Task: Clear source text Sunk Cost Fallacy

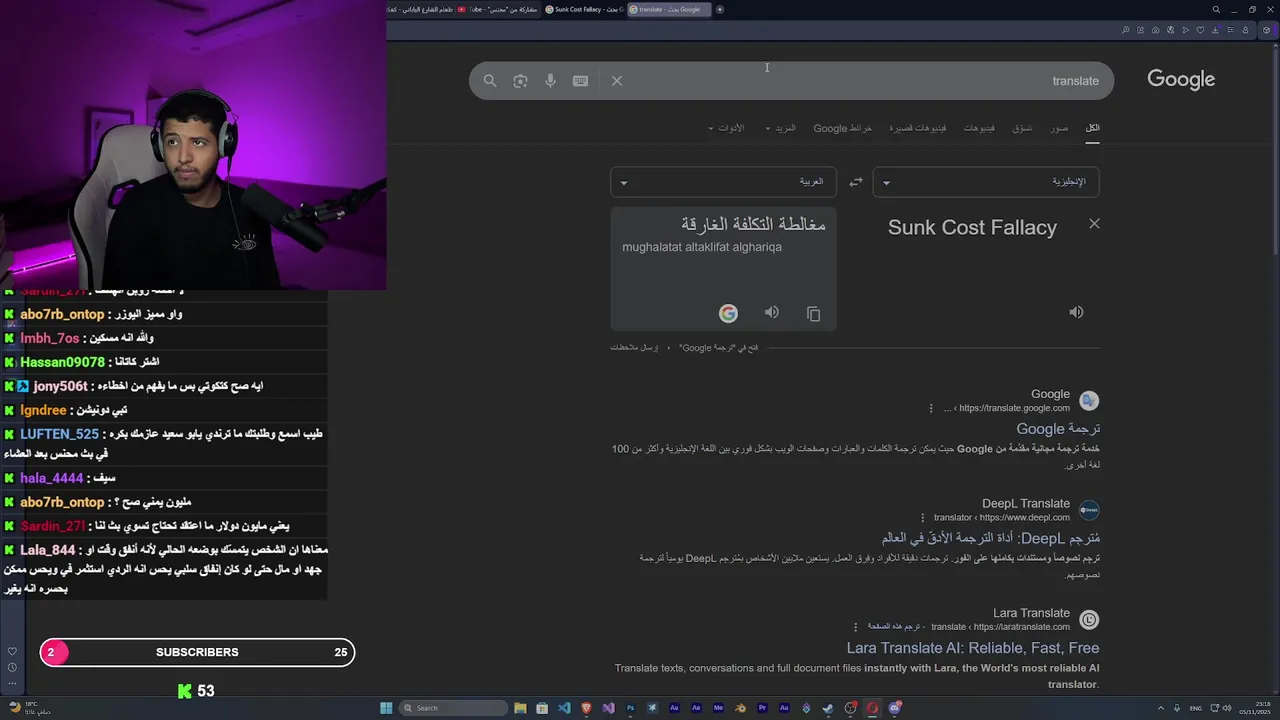Action: [1094, 224]
